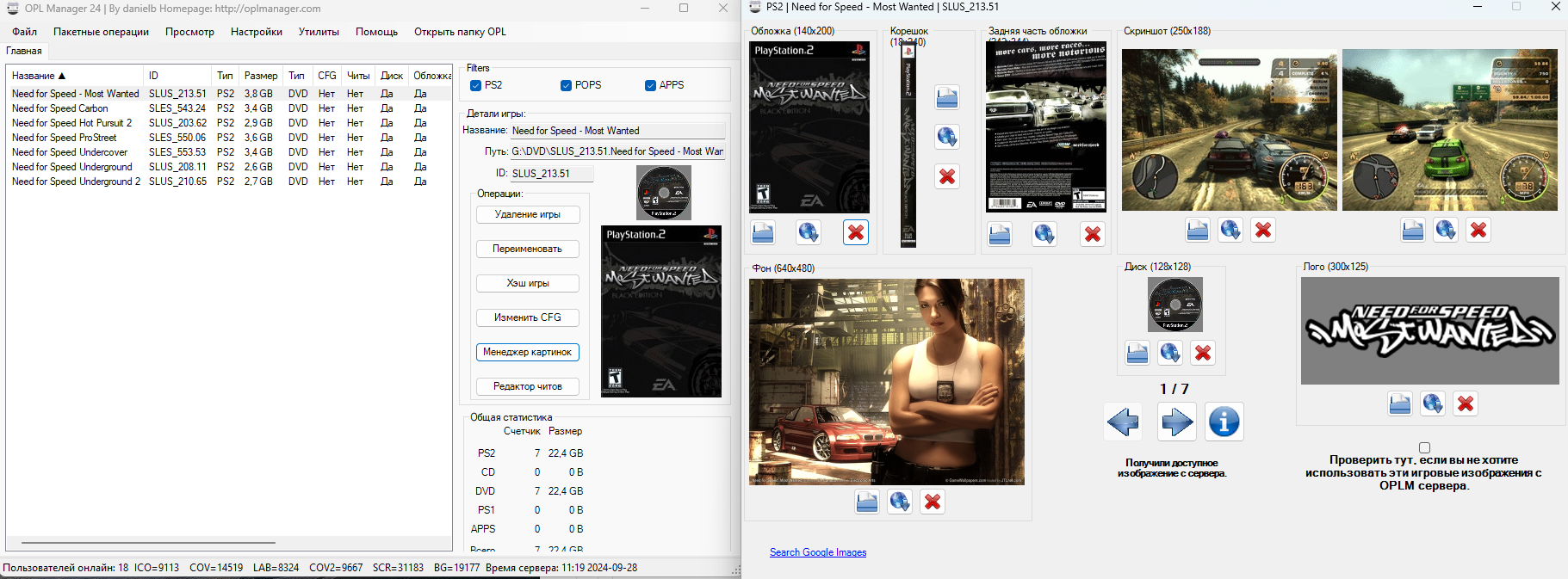Go to previous art set with left arrow
Screen dimensions: 1568x579
(1123, 422)
